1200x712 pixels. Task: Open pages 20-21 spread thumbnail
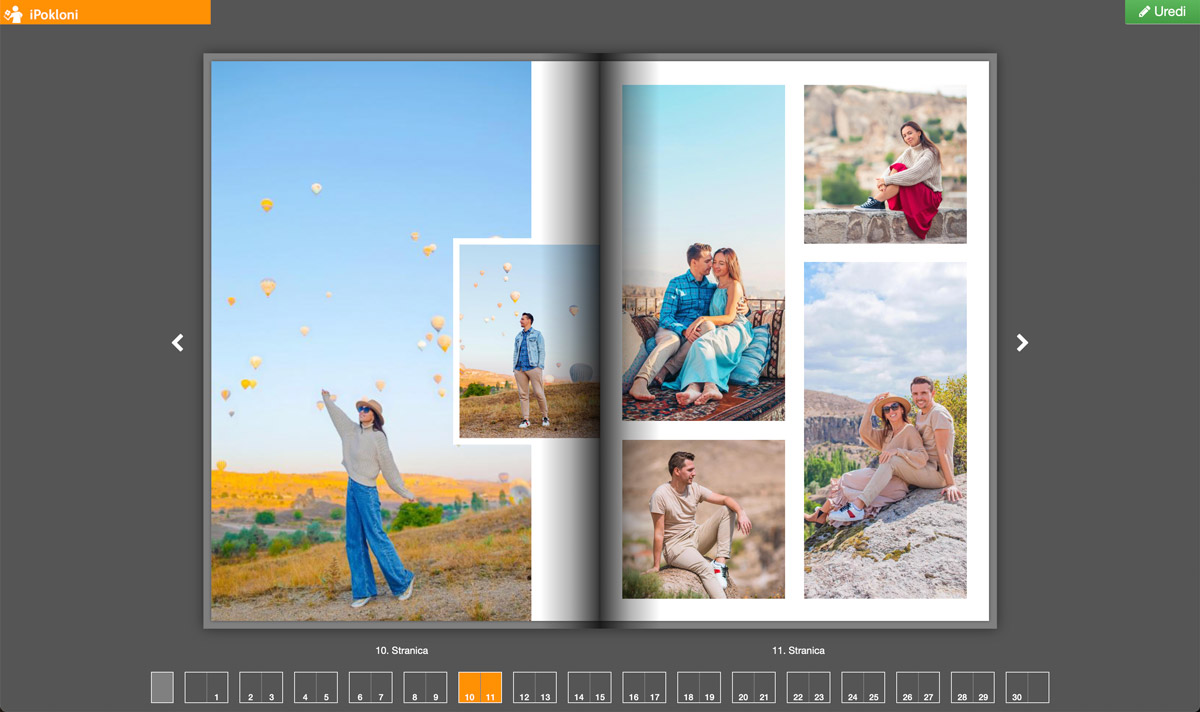coord(753,687)
